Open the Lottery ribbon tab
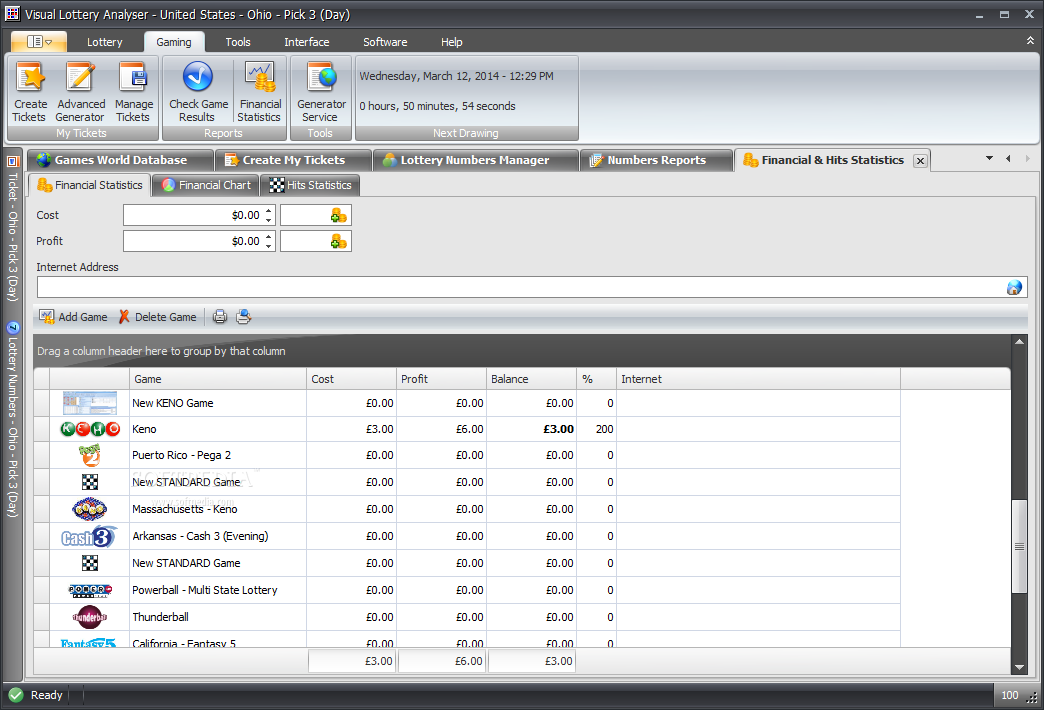1044x710 pixels. click(x=105, y=42)
